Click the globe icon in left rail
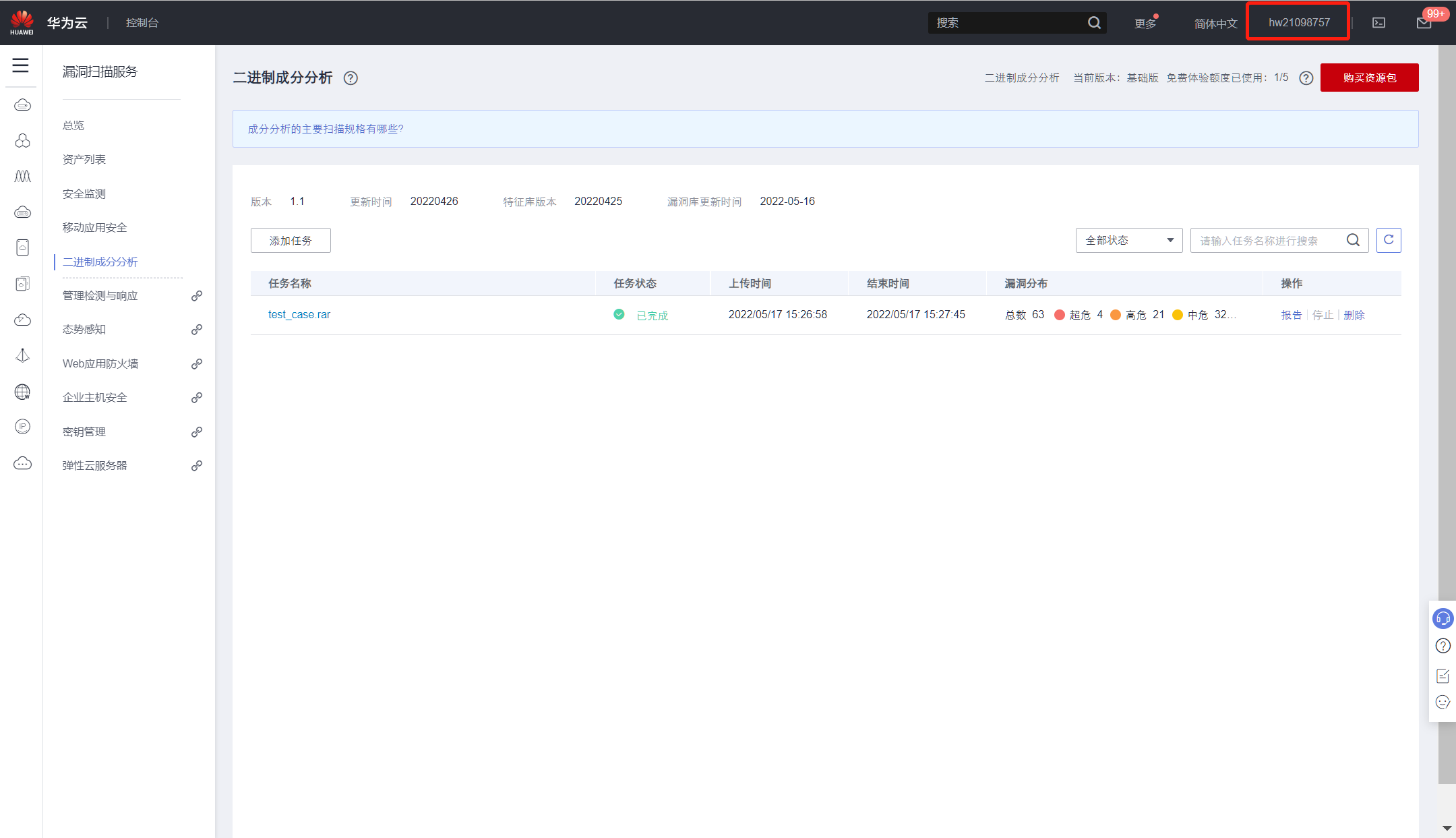 pos(22,392)
